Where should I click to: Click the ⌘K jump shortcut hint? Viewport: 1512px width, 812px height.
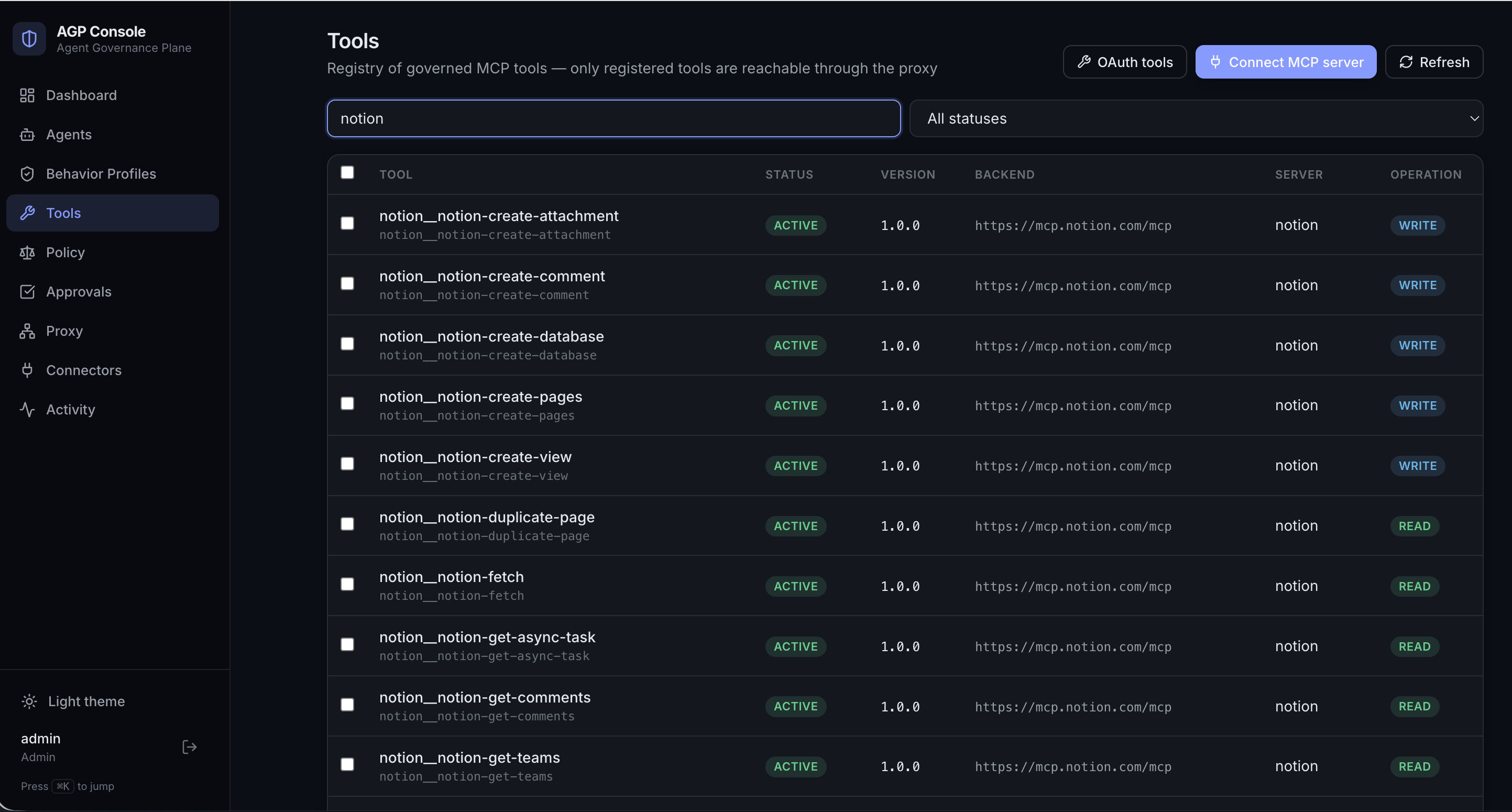tap(63, 786)
